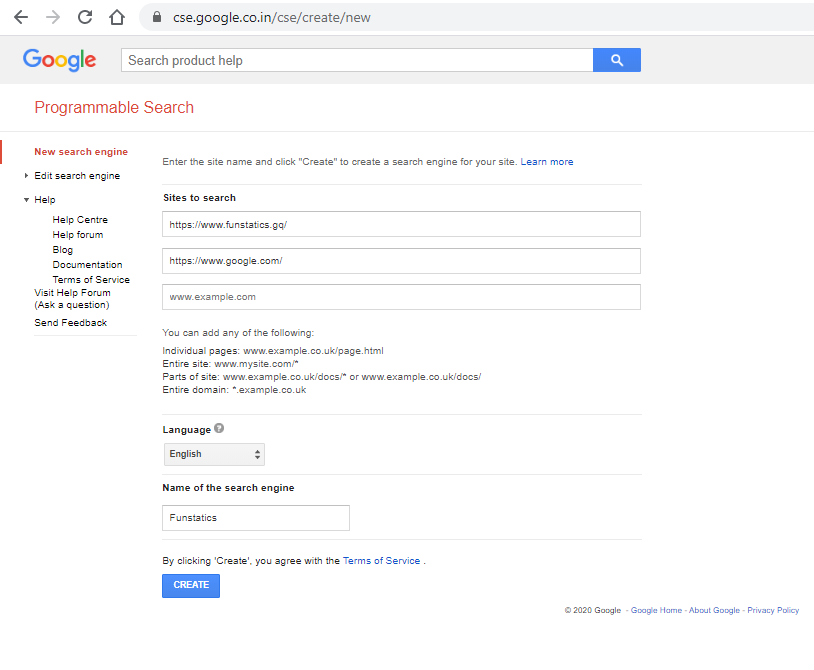Visit Help Forum (Ask a question)
Screen dimensions: 814x670
coord(72,298)
